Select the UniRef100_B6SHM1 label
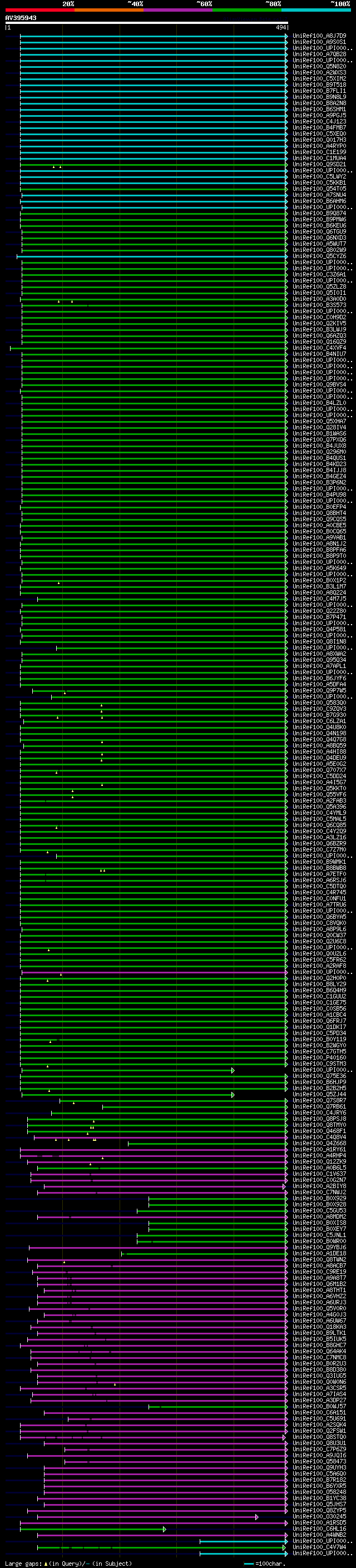356x1568 pixels. [x=319, y=109]
